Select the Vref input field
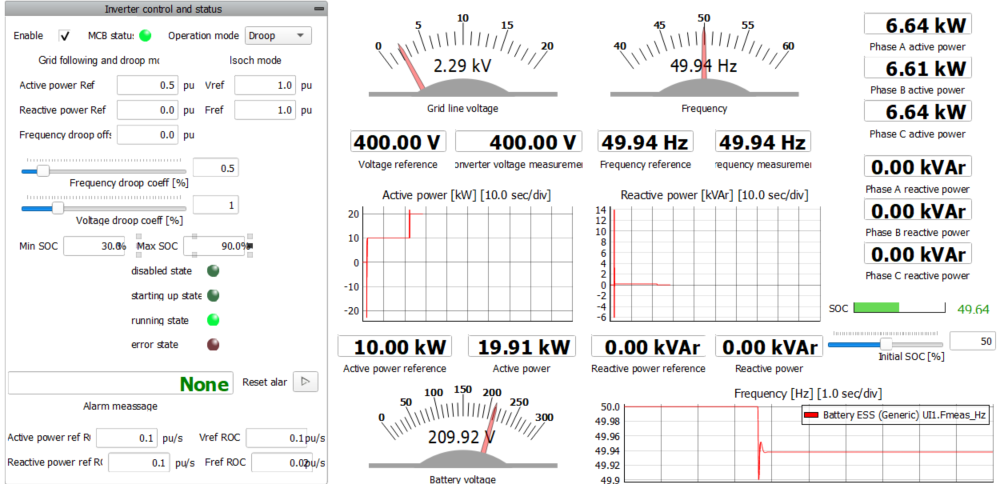999x484 pixels. coord(266,85)
